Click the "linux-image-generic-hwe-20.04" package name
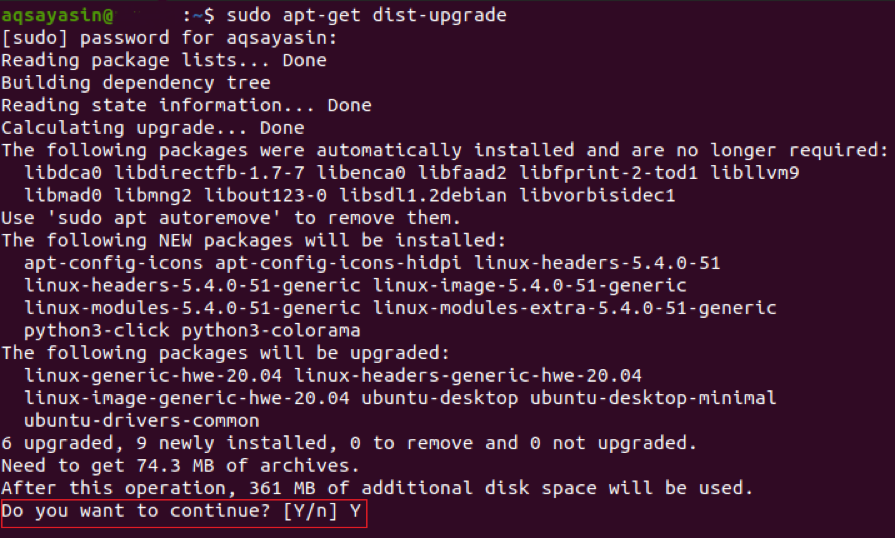This screenshot has width=895, height=538. pyautogui.click(x=187, y=398)
